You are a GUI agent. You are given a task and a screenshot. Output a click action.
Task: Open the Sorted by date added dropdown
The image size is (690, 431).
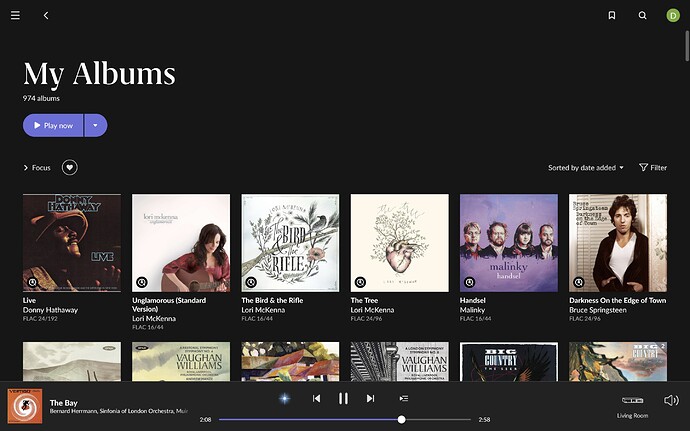pyautogui.click(x=586, y=168)
